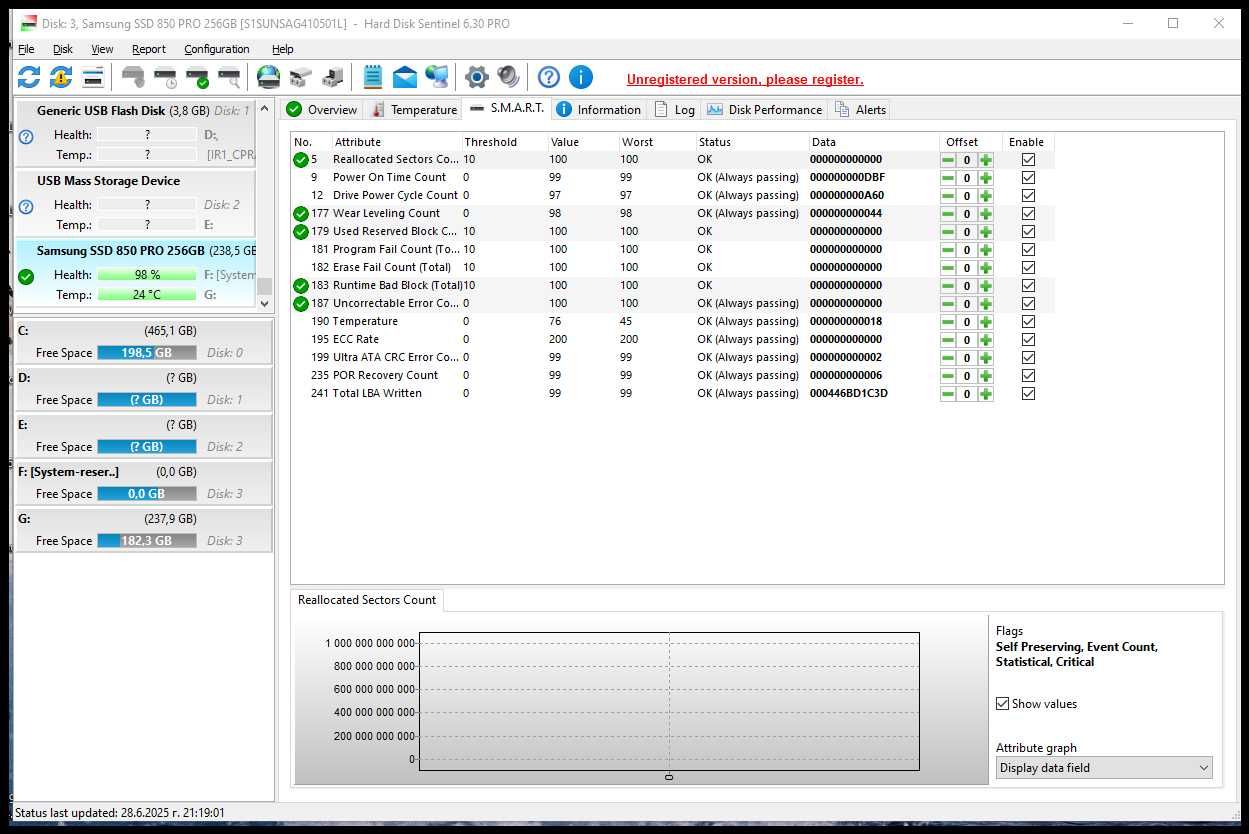Switch to the Temperature tab
Viewport: 1249px width, 834px height.
click(x=413, y=110)
